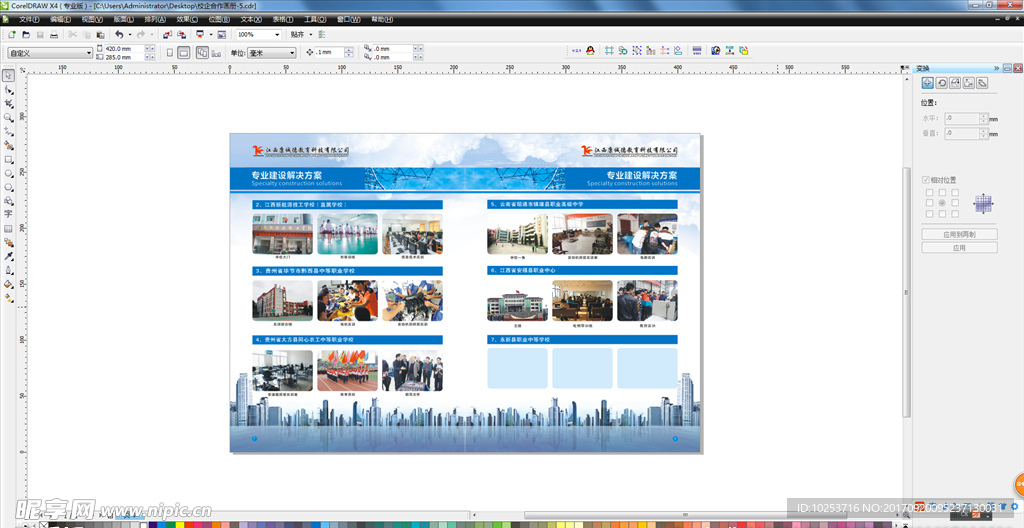Screen dimensions: 1024x528
Task: Open the paper size 自定义 dropdown
Action: [x=89, y=53]
